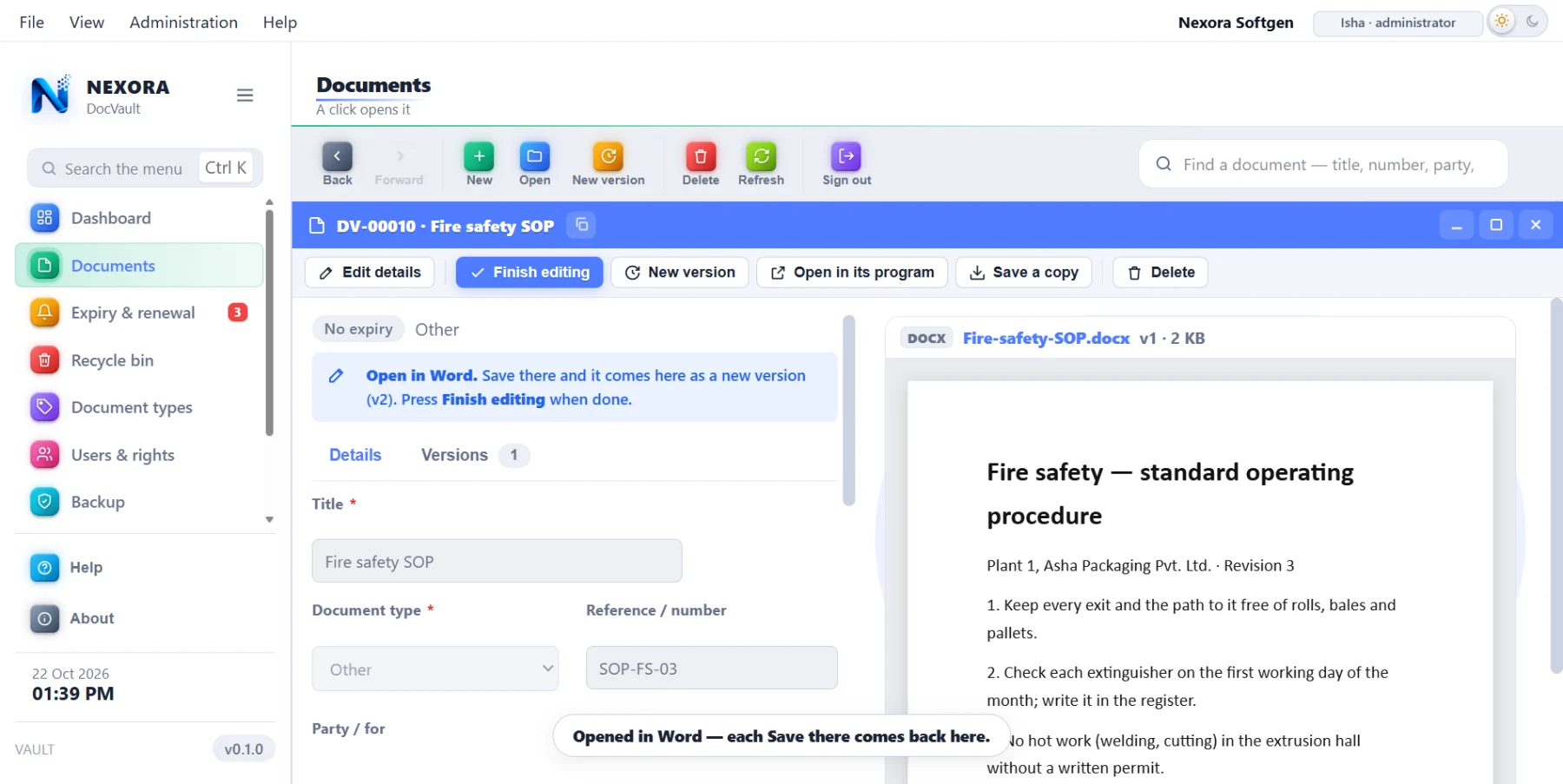Click the sidebar scroll down arrow
1563x784 pixels.
269,520
